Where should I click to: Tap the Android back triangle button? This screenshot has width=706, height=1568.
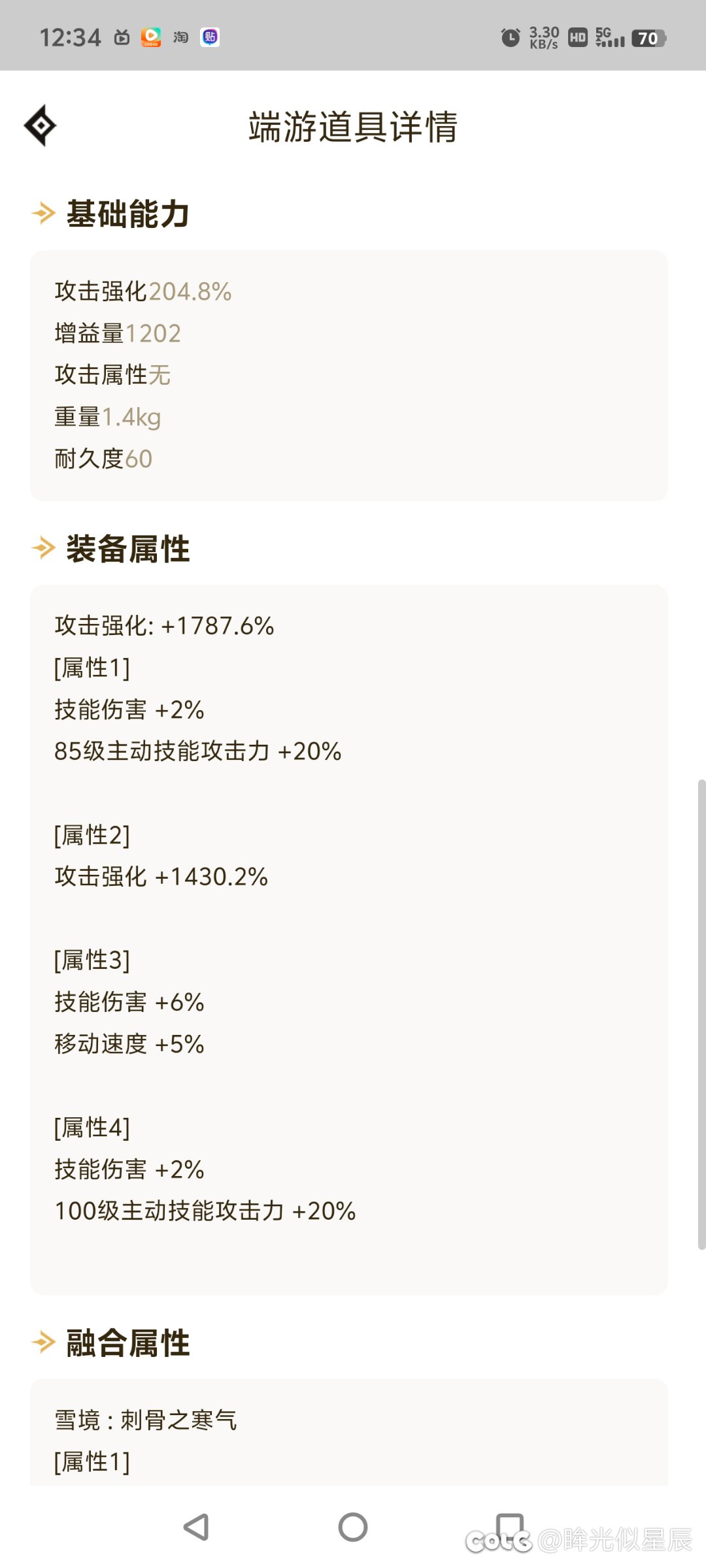[x=196, y=1527]
